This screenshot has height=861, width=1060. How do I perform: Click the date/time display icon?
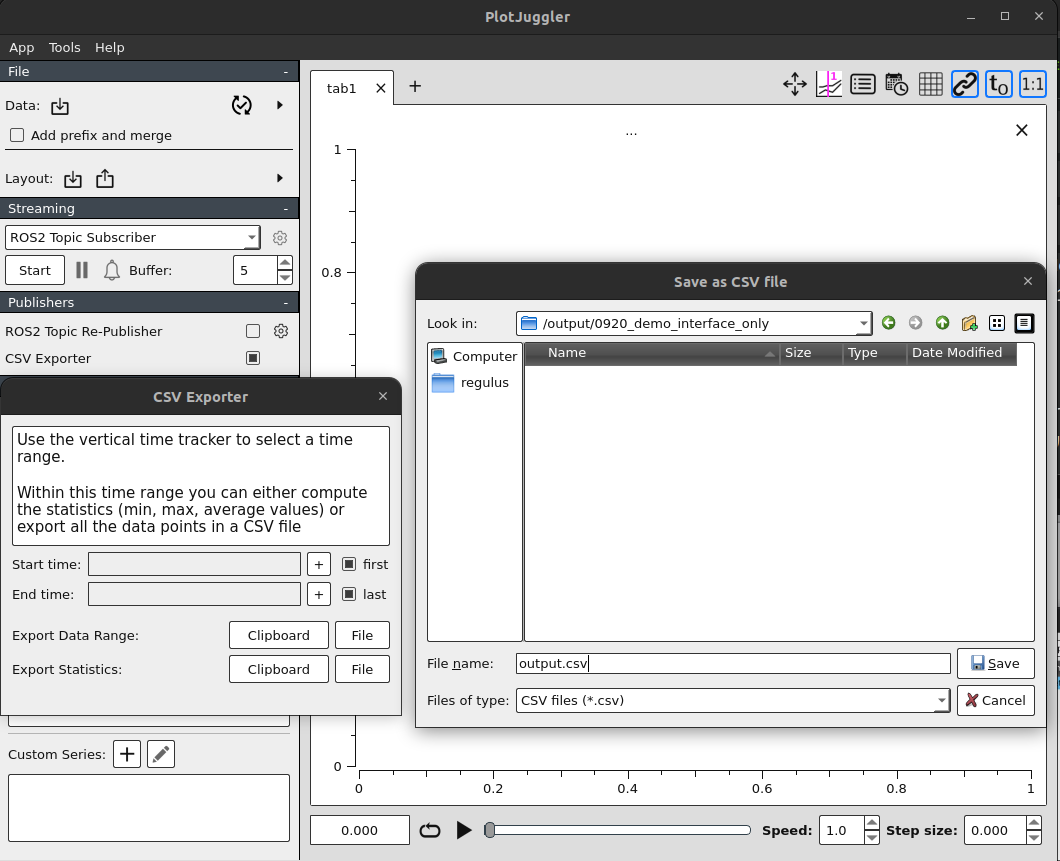click(896, 84)
